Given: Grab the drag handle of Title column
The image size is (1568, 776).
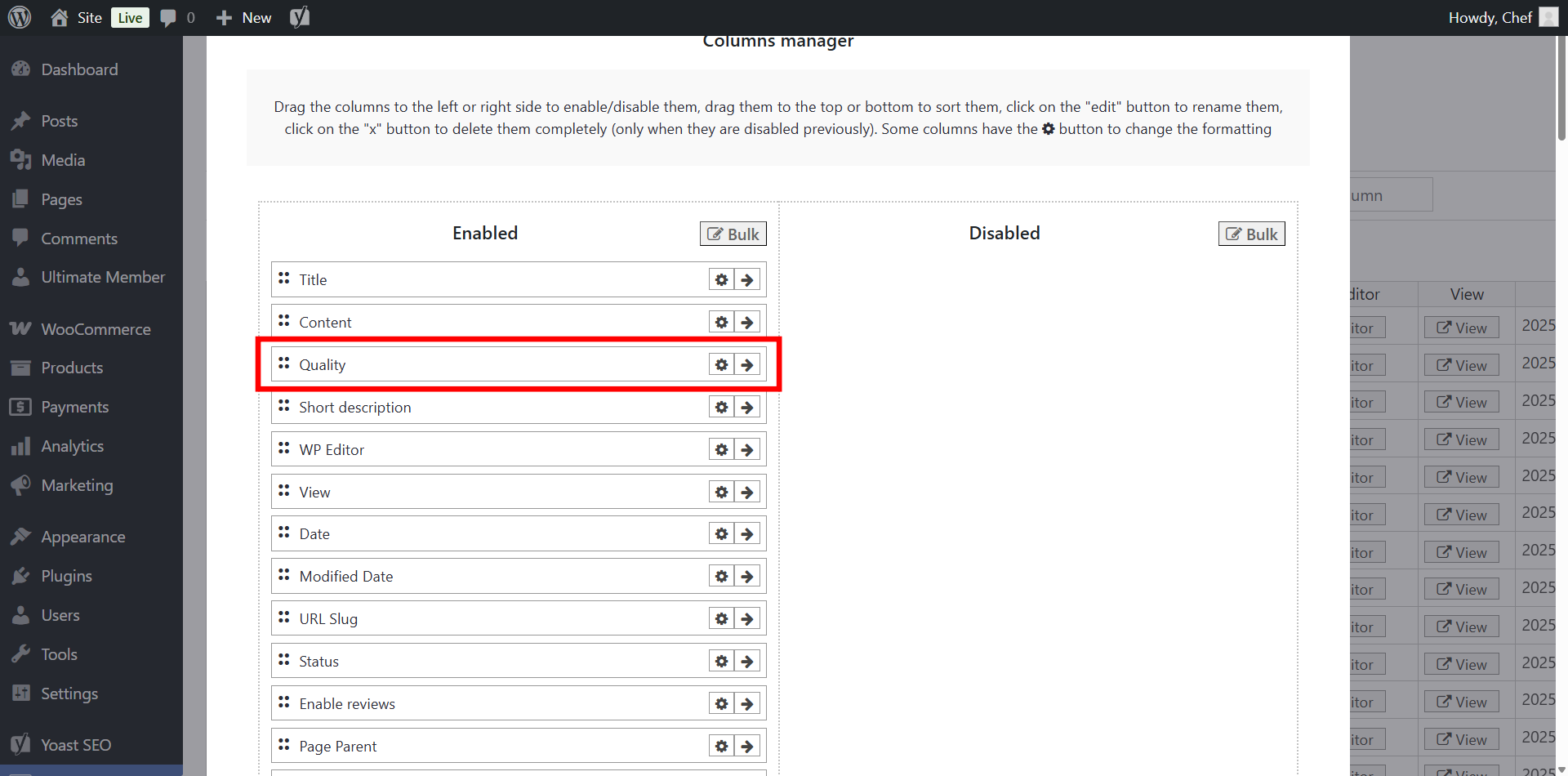Looking at the screenshot, I should (283, 278).
